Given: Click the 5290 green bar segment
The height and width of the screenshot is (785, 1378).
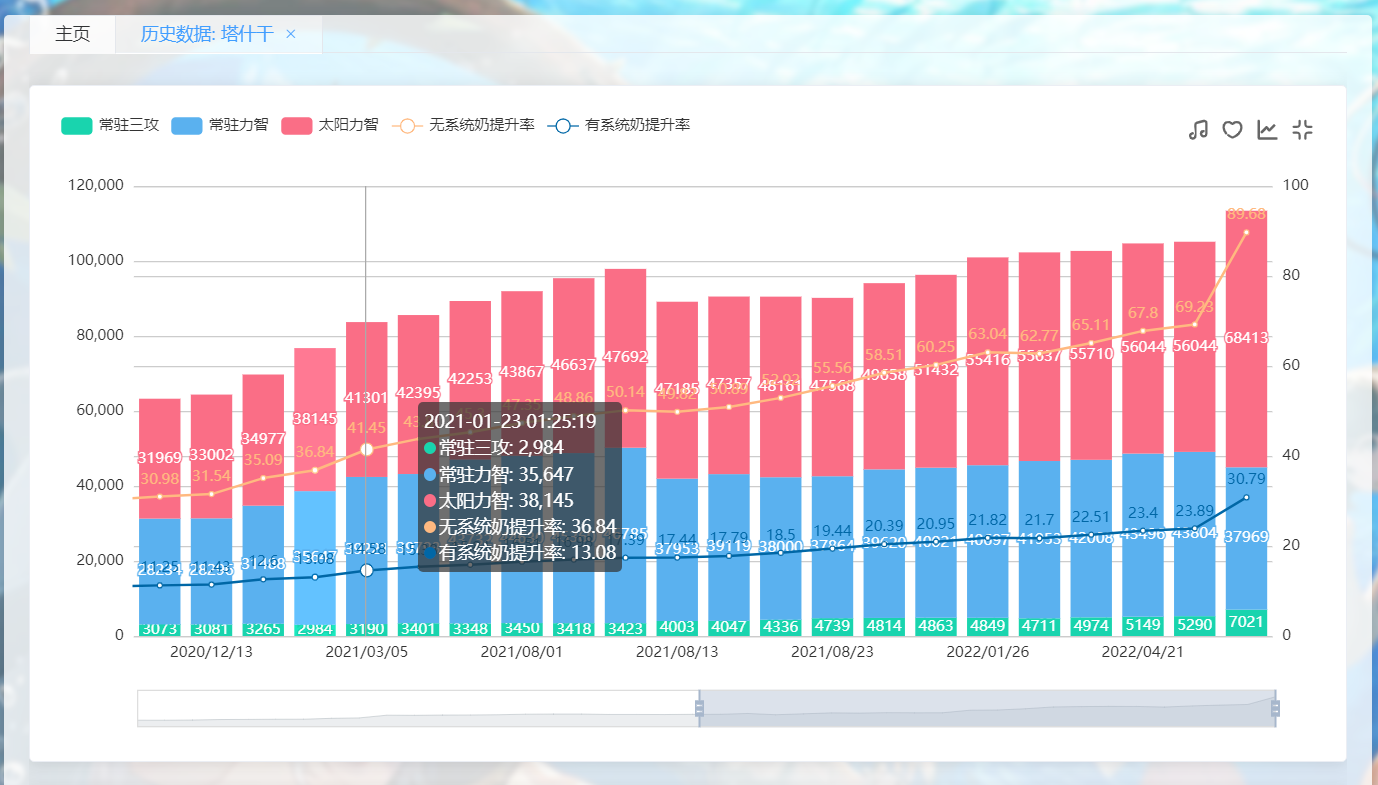Looking at the screenshot, I should 1195,625.
